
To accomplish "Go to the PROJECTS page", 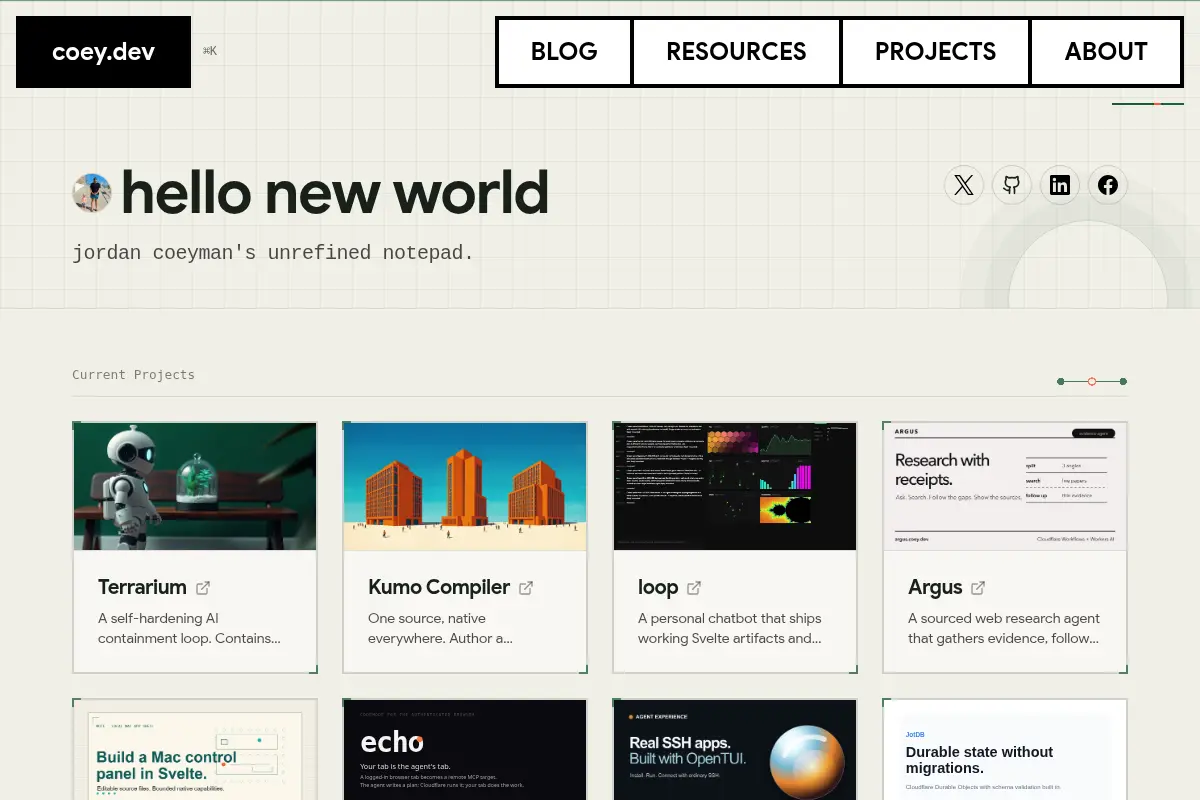I will 935,52.
